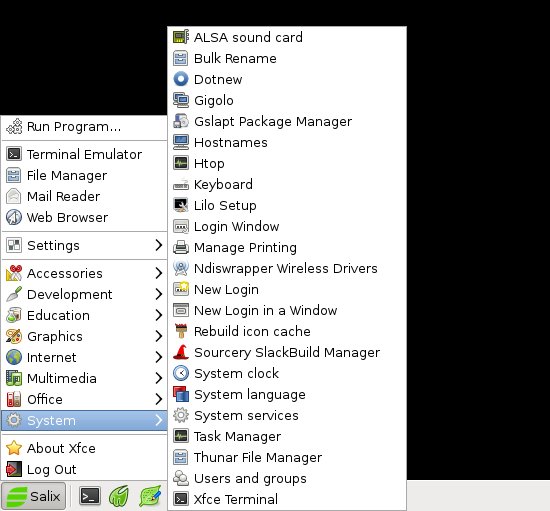Click the New Login icon
This screenshot has width=550, height=511.
181,289
